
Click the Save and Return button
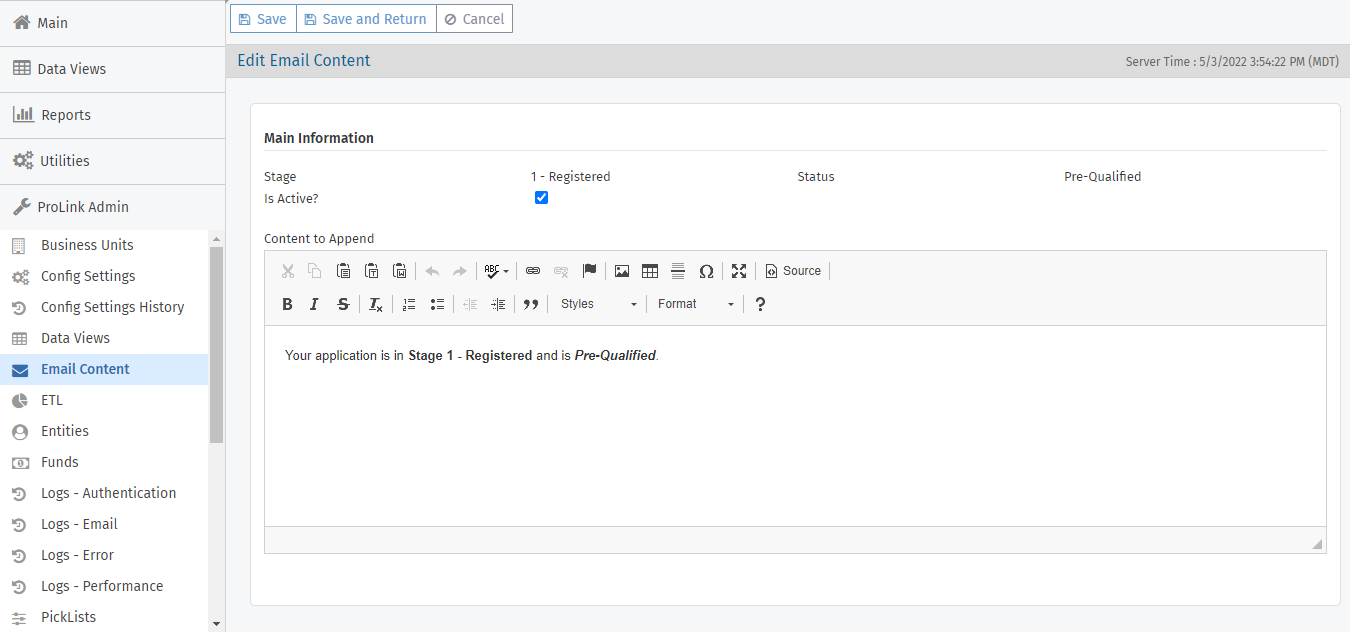(366, 19)
